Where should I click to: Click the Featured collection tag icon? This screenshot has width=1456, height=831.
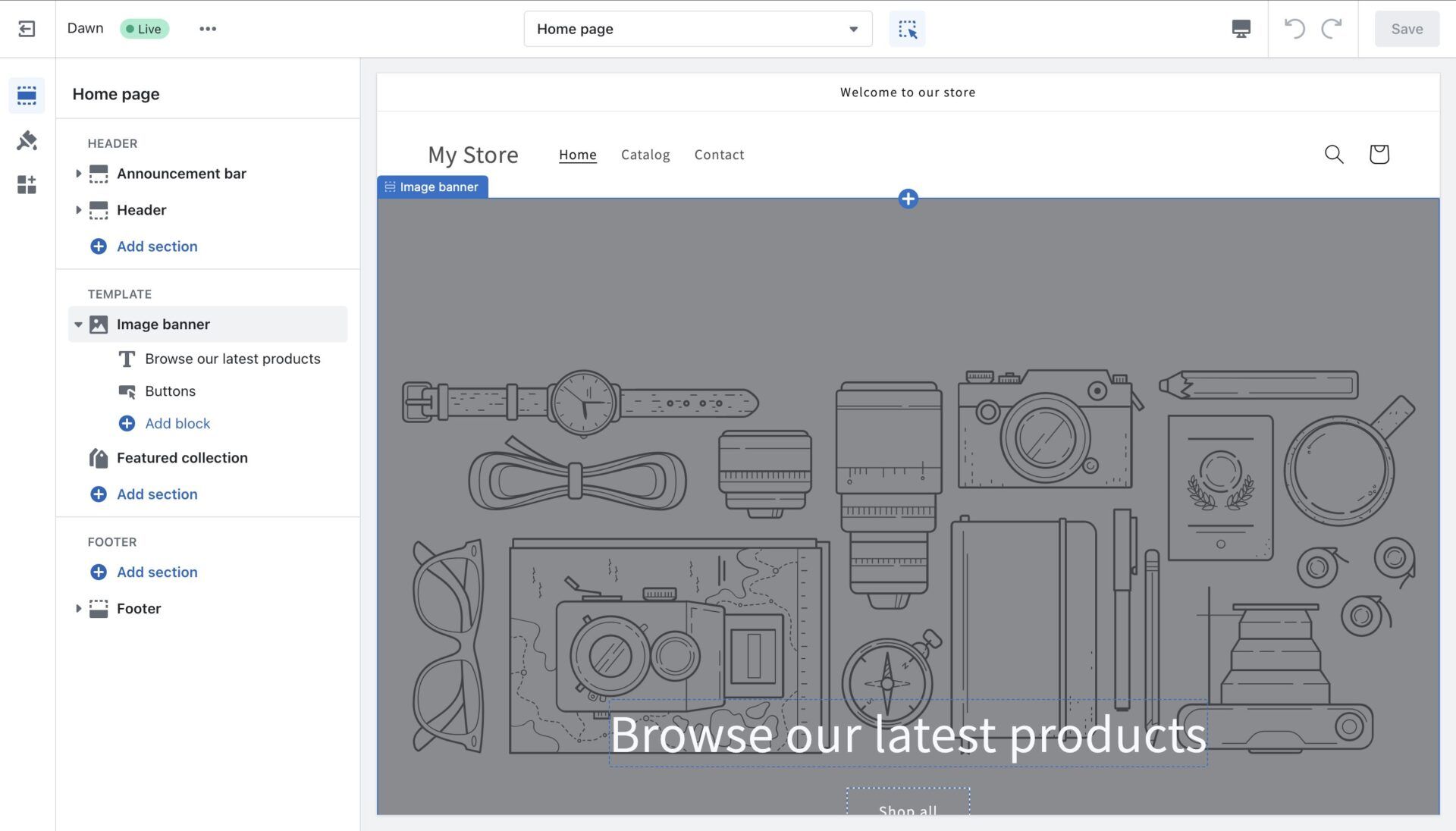coord(99,458)
